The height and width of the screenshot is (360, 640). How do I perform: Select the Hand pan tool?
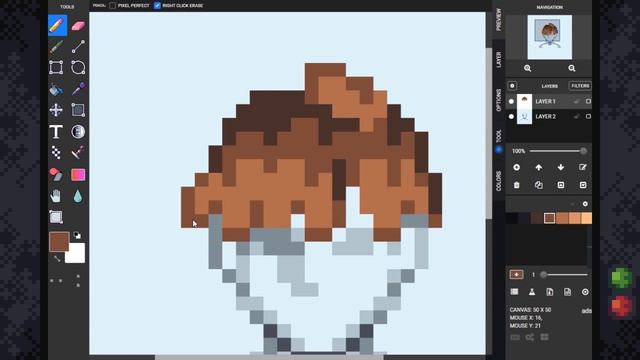[56, 196]
